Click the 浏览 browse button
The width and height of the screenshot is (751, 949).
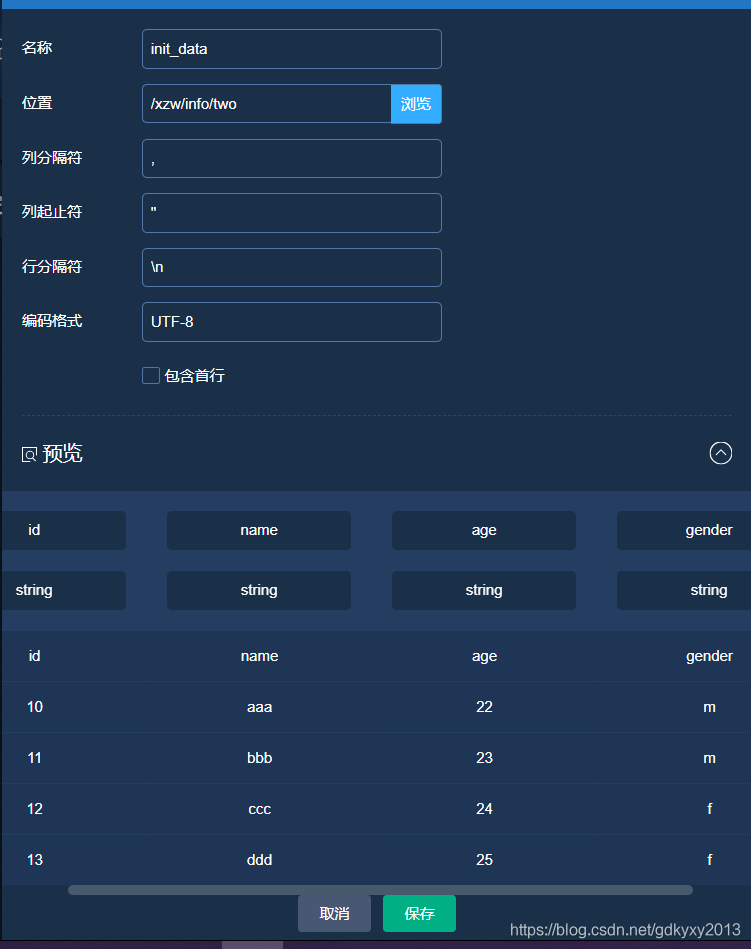416,104
